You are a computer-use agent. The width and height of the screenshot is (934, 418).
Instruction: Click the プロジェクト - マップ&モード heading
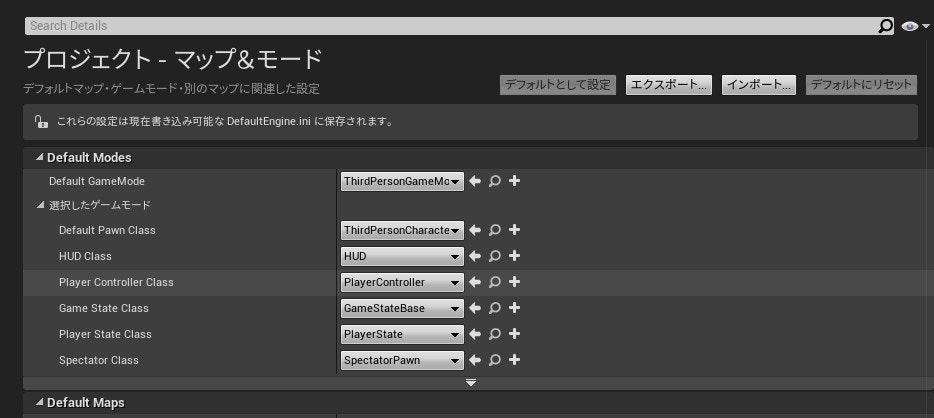[173, 59]
